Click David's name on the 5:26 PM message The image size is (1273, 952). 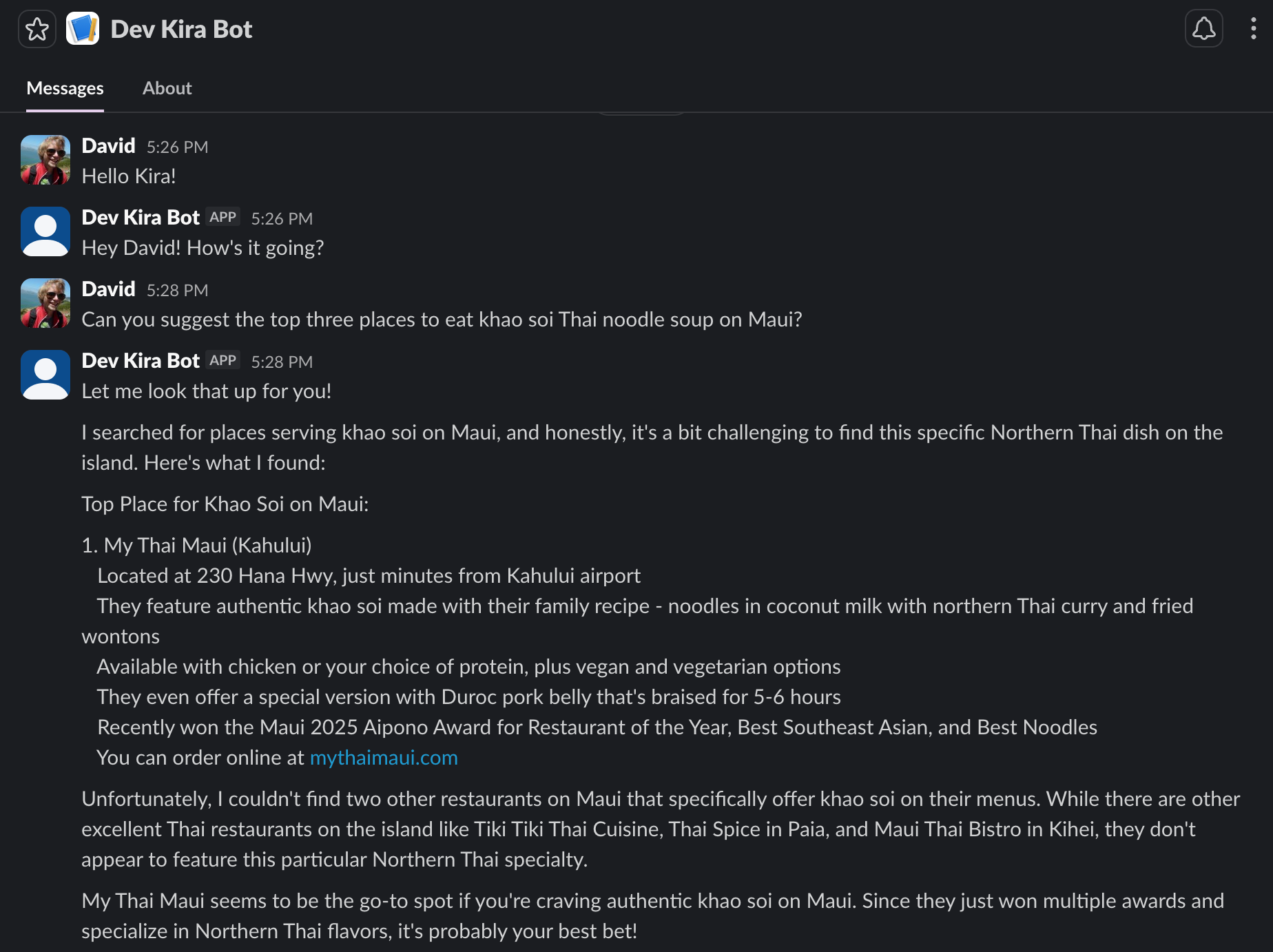click(x=108, y=146)
